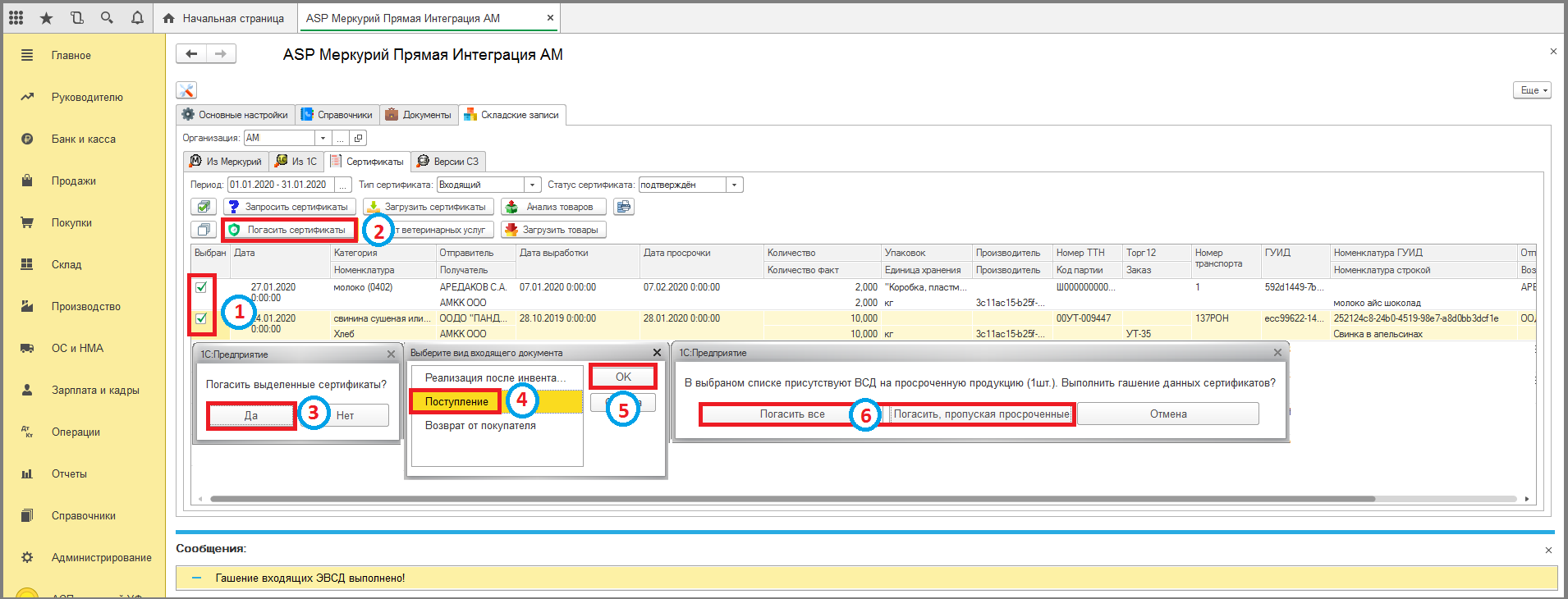Open ОС и НМА section in sidebar

click(77, 349)
